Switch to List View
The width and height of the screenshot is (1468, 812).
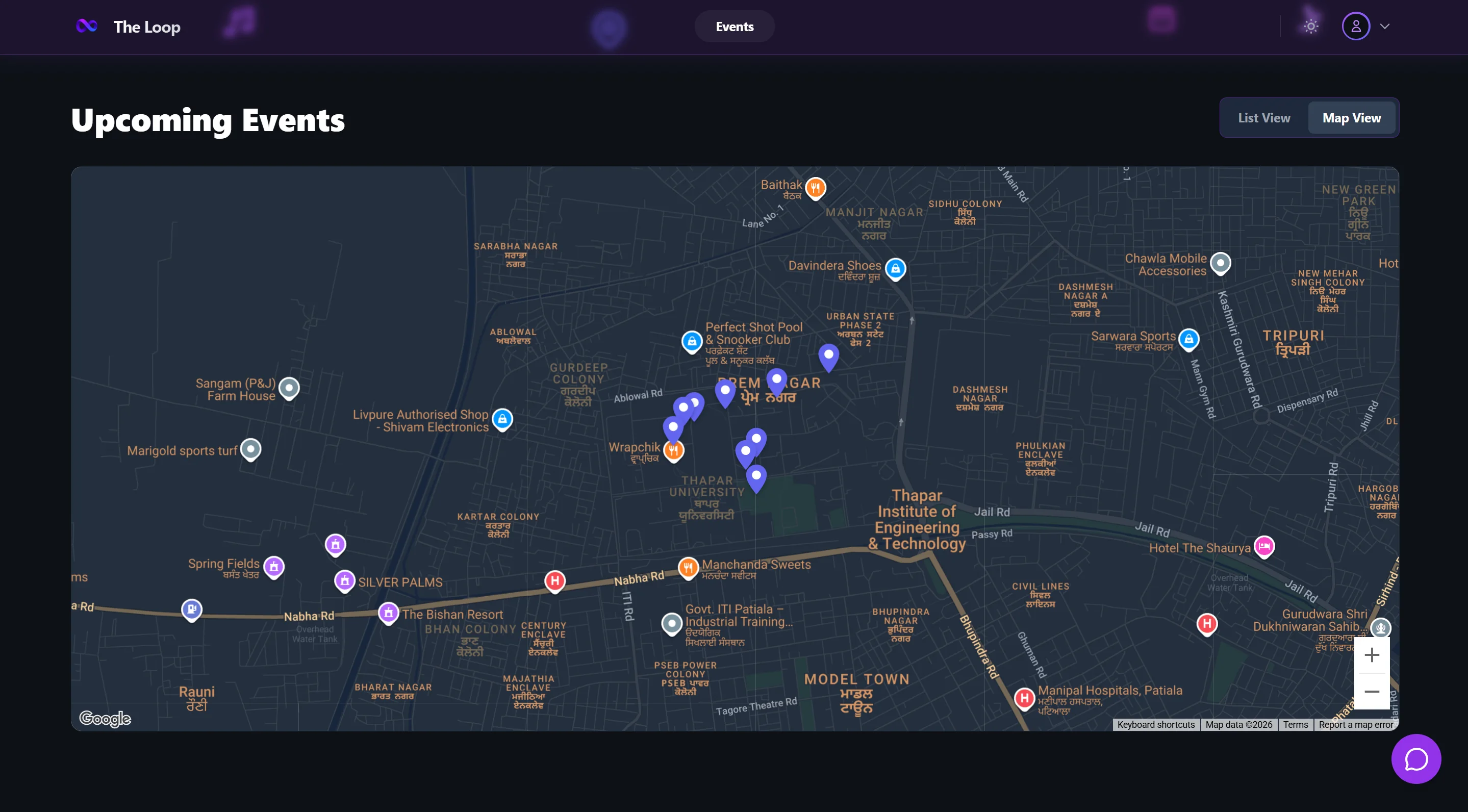click(x=1263, y=118)
